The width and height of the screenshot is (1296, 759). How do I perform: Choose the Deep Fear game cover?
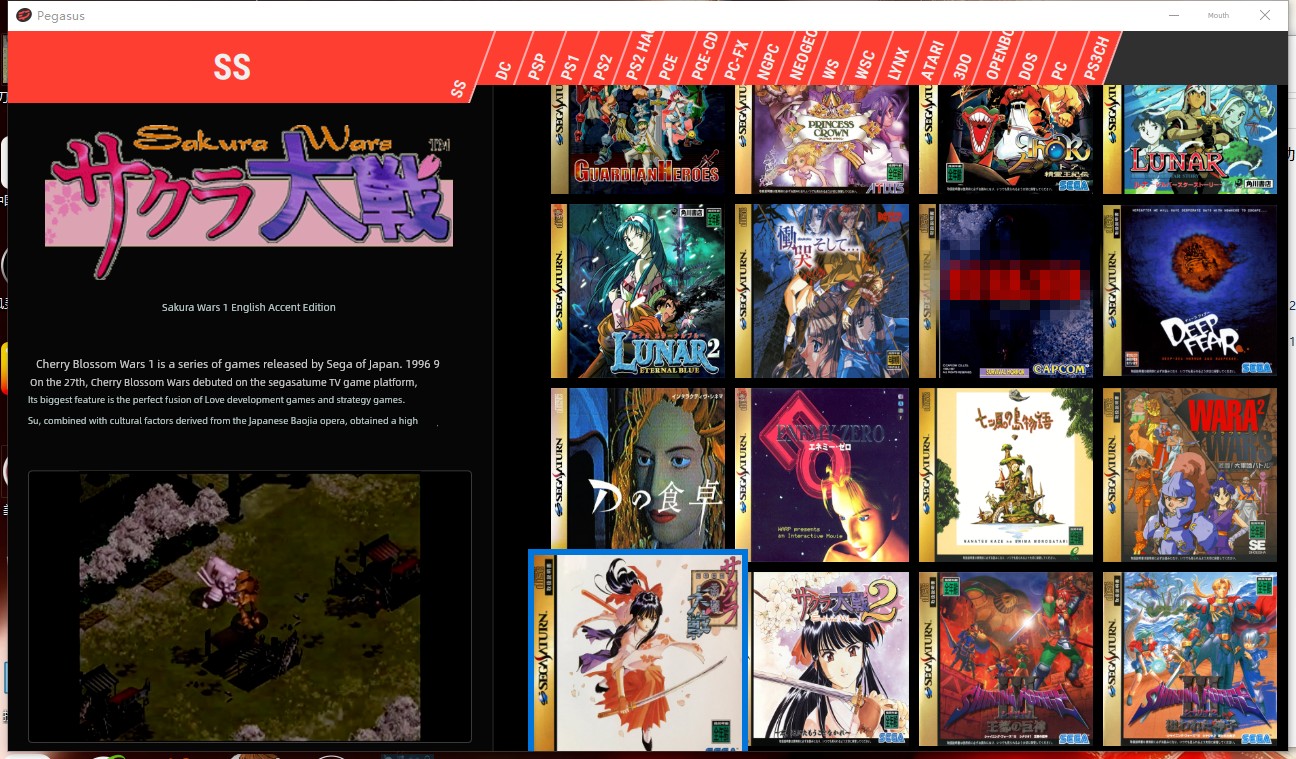[1190, 291]
